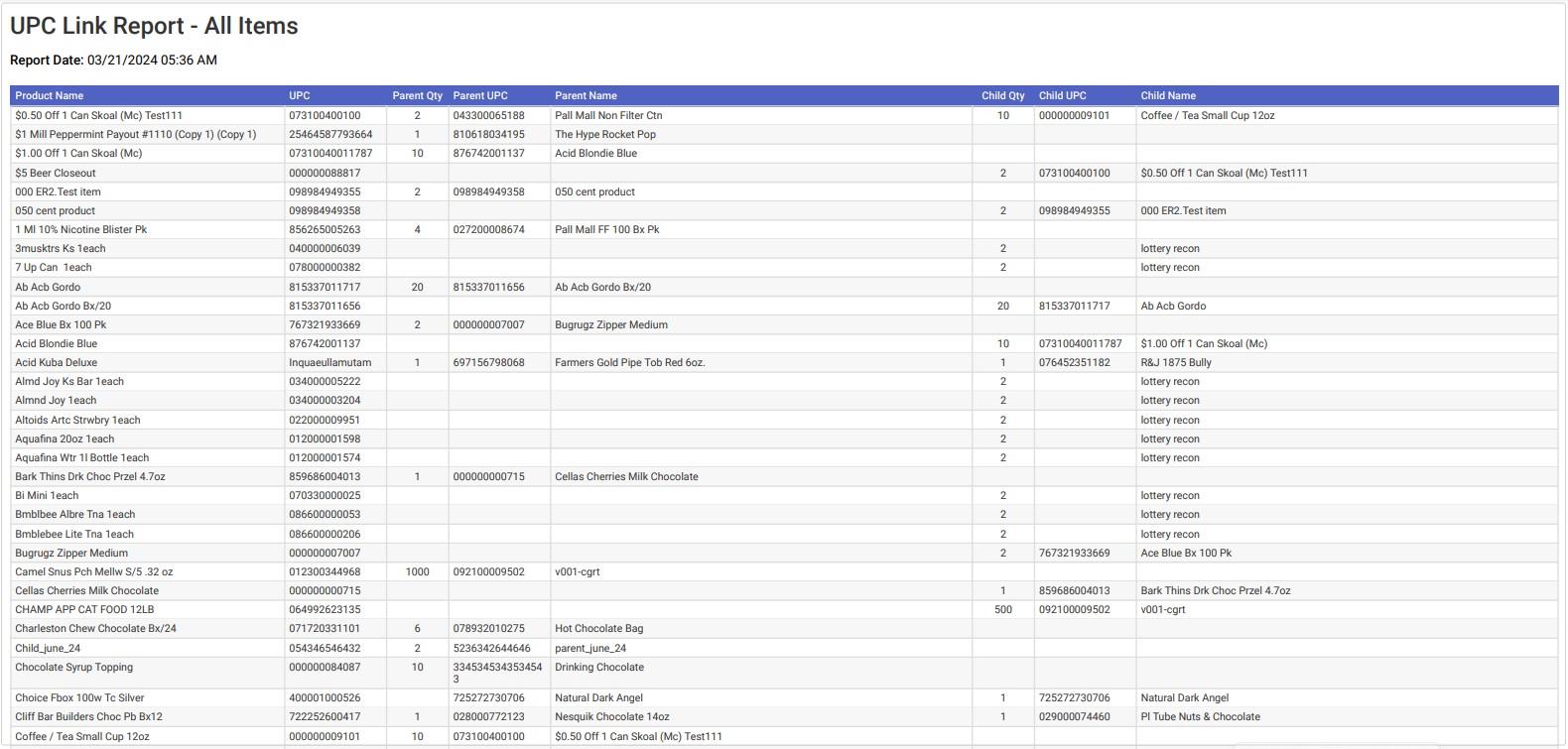Click parent name Nesquik Chocolate 14oz
This screenshot has width=1568, height=749.
click(x=612, y=717)
